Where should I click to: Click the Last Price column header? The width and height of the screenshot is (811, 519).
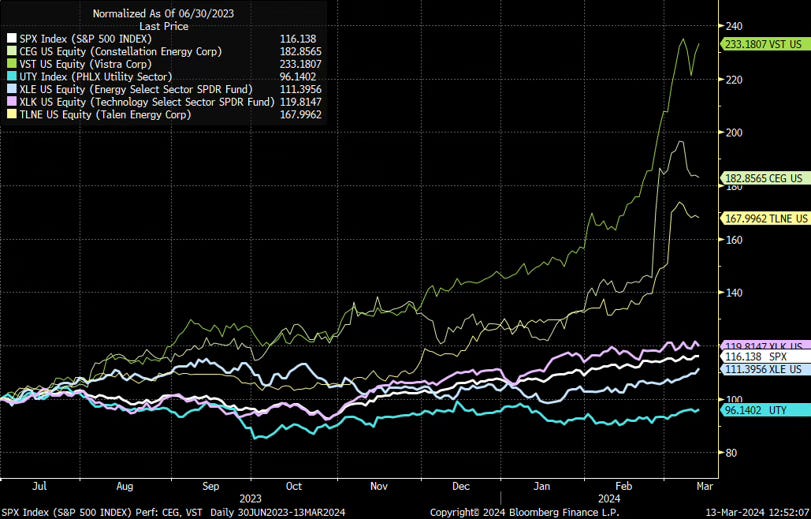(163, 26)
